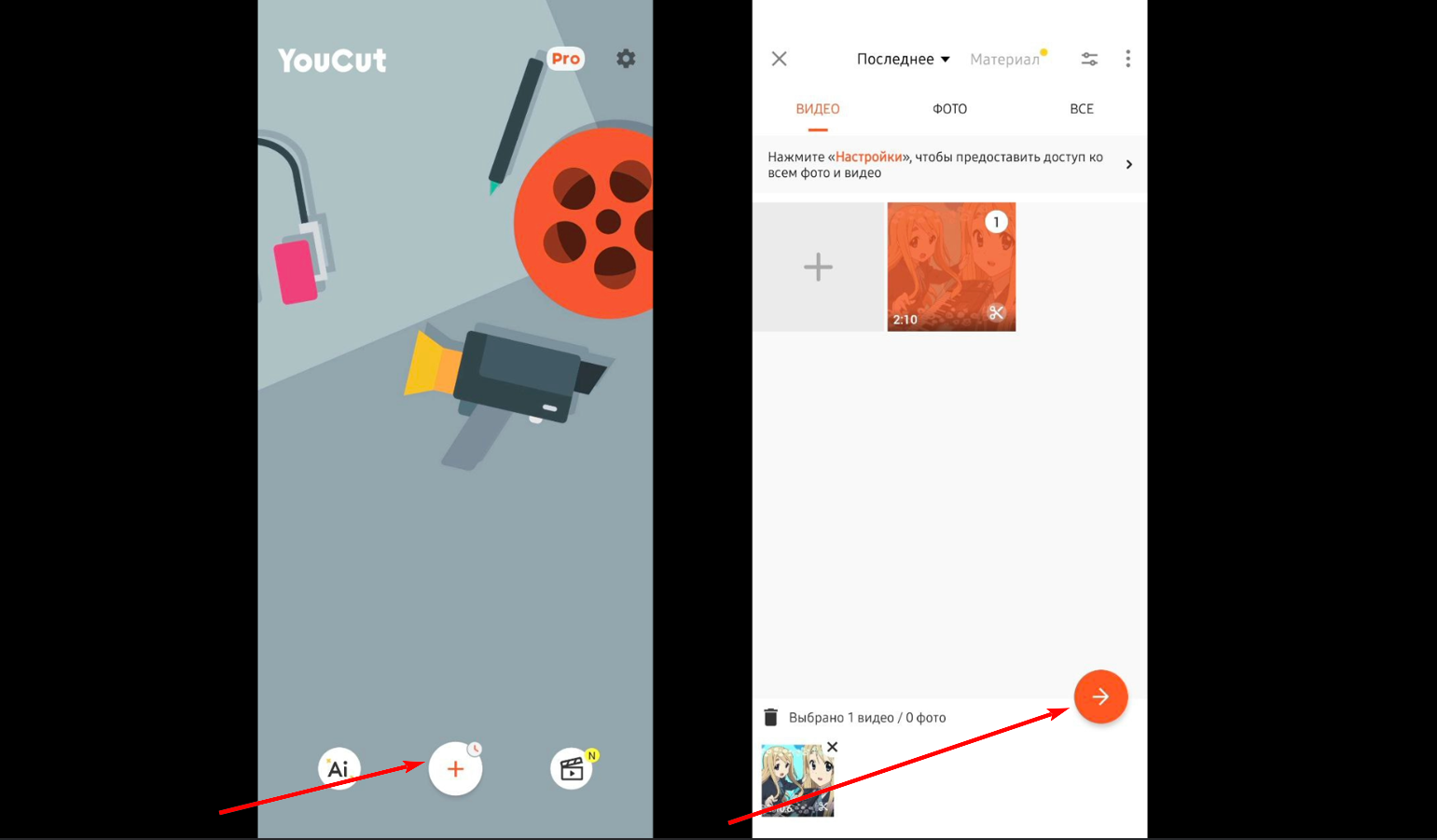1437x840 pixels.
Task: Tap the orange arrow to continue
Action: pos(1100,696)
